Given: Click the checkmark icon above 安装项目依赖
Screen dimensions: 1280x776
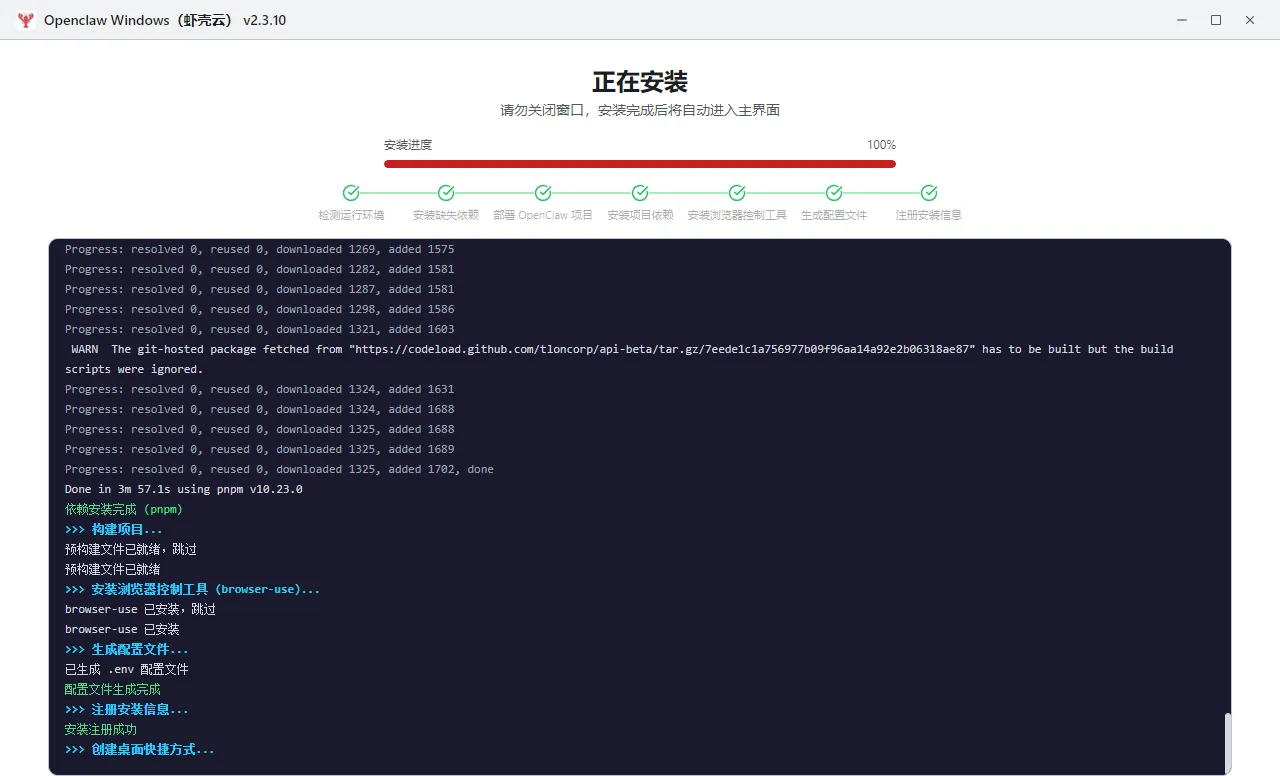Looking at the screenshot, I should point(640,193).
